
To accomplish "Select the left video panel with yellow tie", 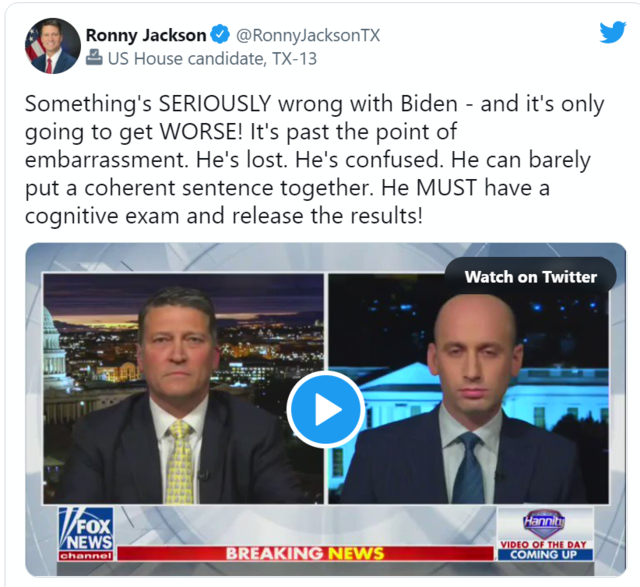I will tap(183, 389).
